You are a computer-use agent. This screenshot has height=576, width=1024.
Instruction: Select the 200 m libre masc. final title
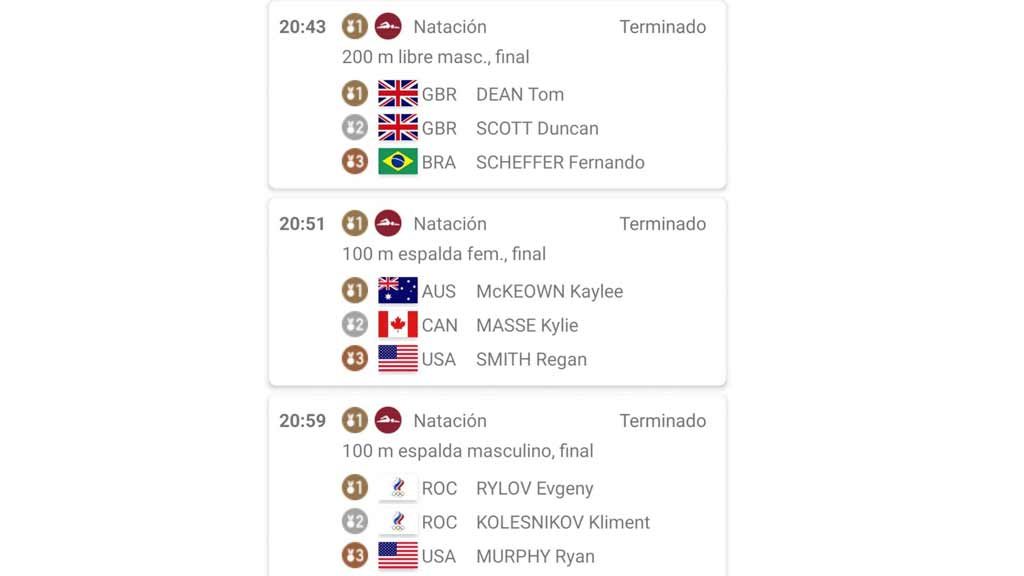point(436,57)
